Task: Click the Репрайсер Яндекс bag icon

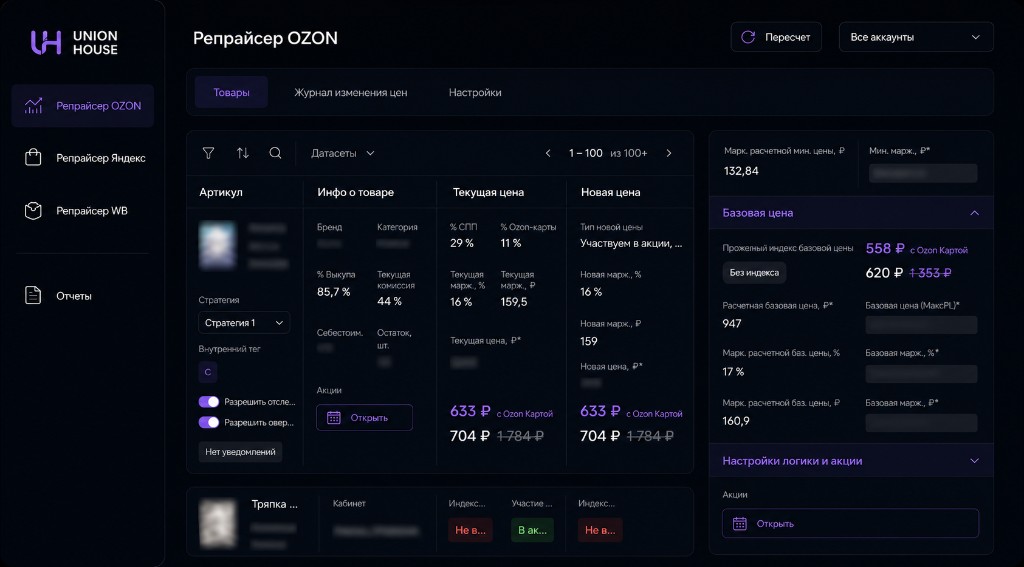Action: (x=33, y=157)
